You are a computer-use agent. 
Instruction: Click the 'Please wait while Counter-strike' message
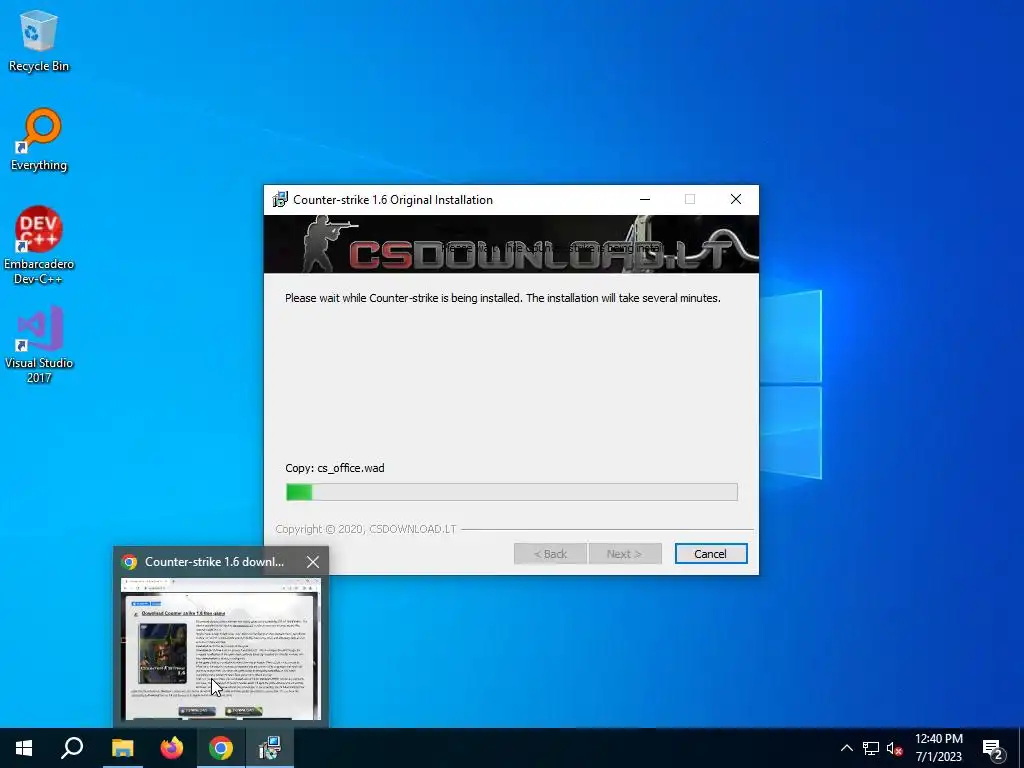(x=503, y=298)
